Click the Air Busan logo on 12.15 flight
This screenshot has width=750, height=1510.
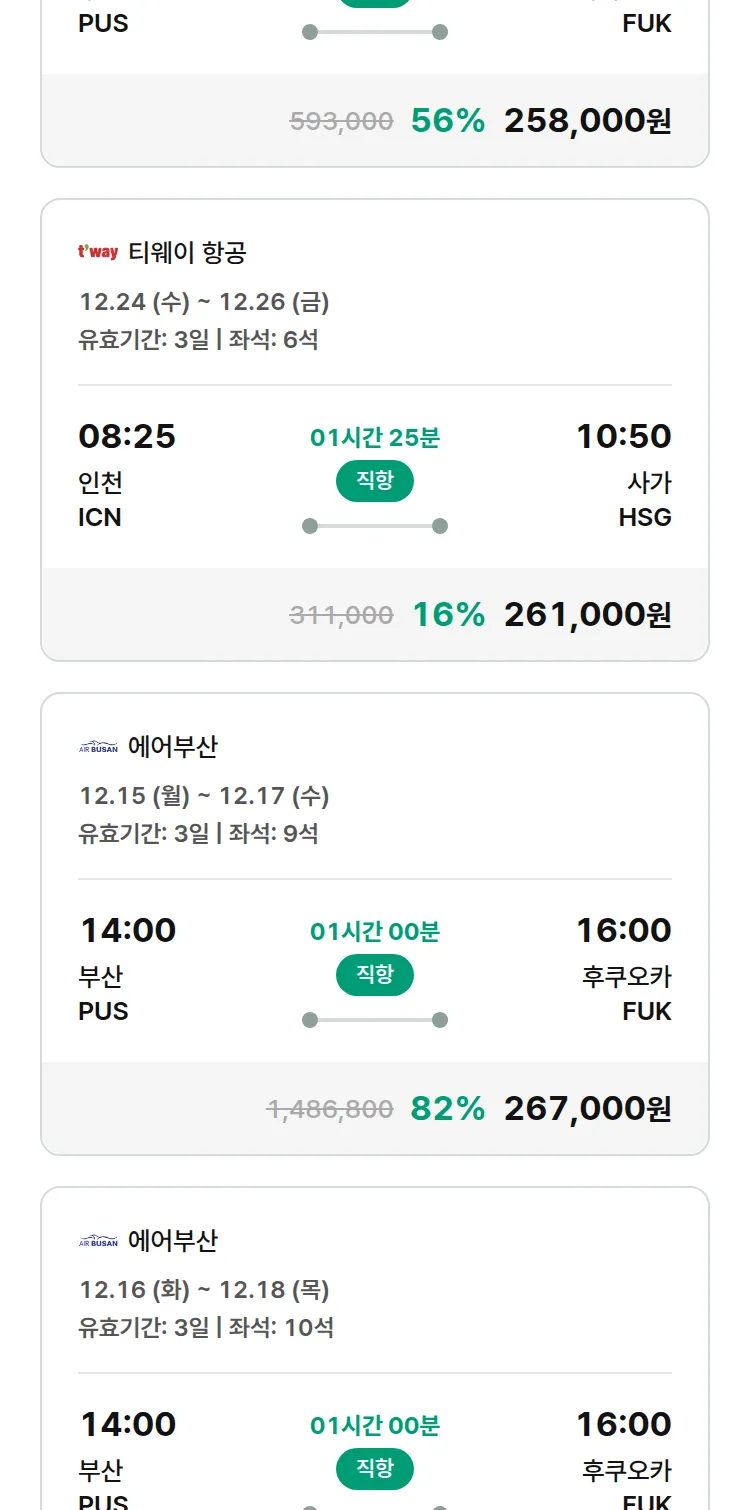[98, 746]
